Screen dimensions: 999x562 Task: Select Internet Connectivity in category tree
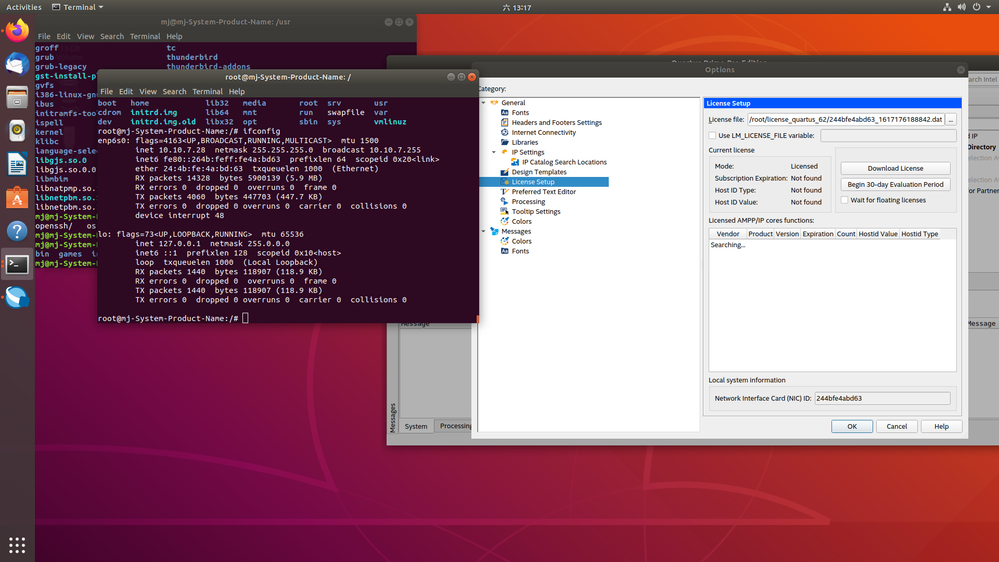coord(543,132)
